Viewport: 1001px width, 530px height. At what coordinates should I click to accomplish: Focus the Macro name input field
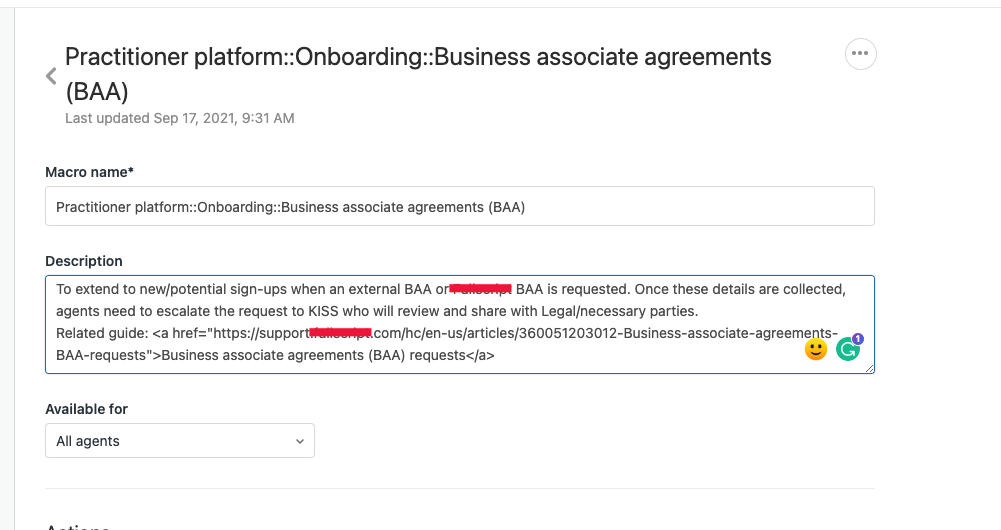tap(460, 207)
